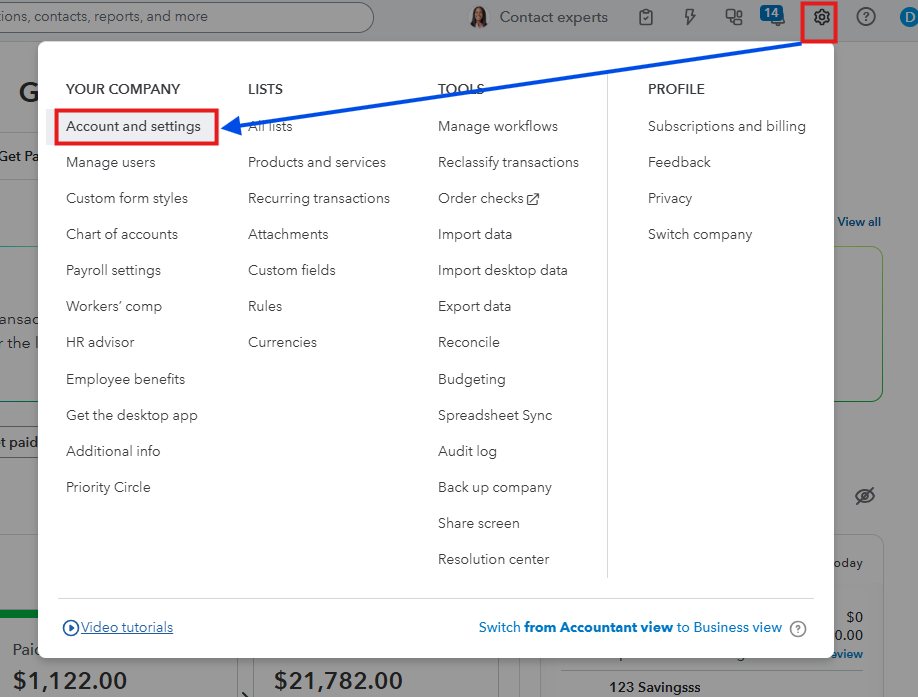Open Reconcile tool
Screen dimensions: 918x697
pyautogui.click(x=468, y=342)
